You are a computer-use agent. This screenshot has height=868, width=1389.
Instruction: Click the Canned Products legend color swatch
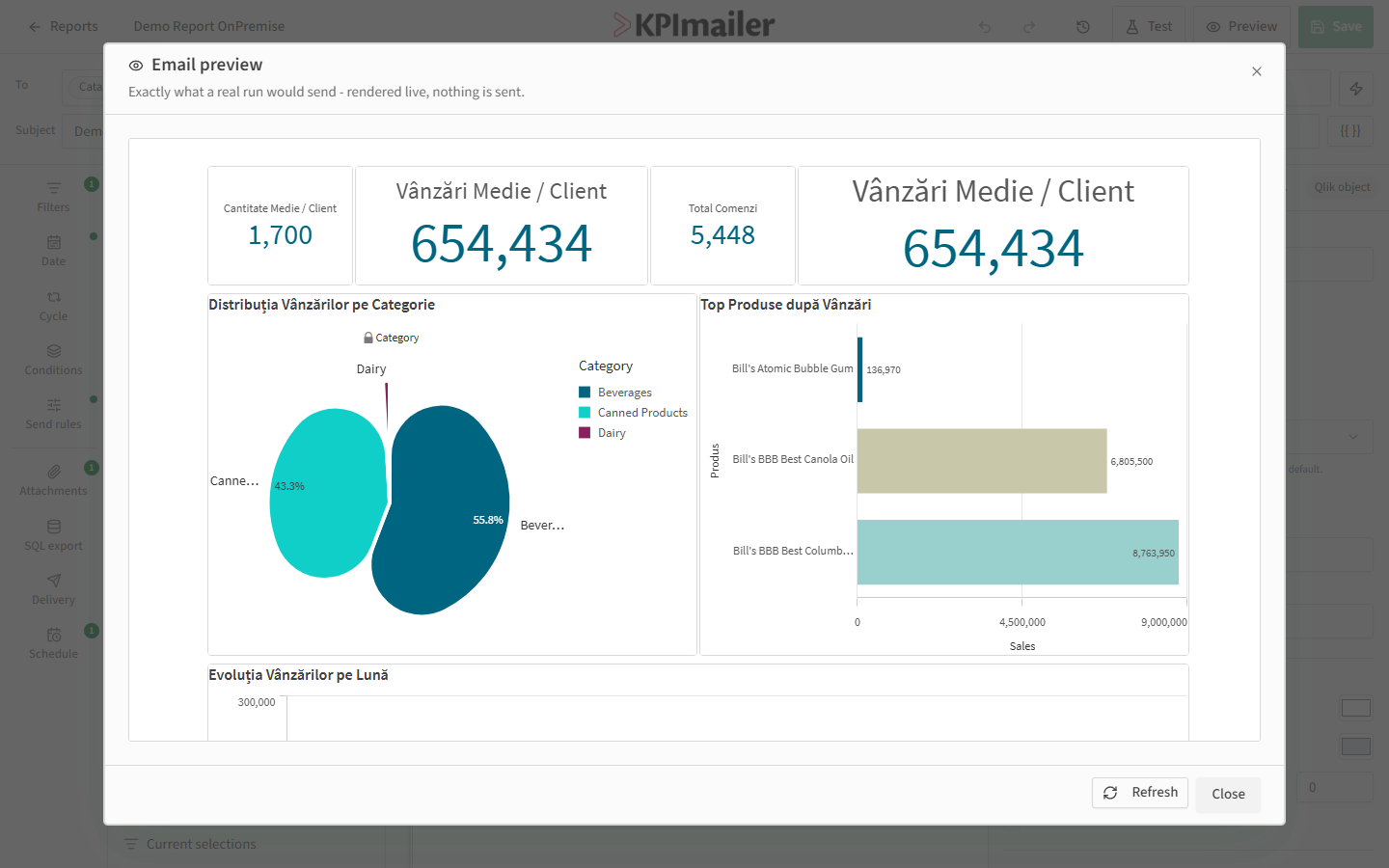pos(585,412)
